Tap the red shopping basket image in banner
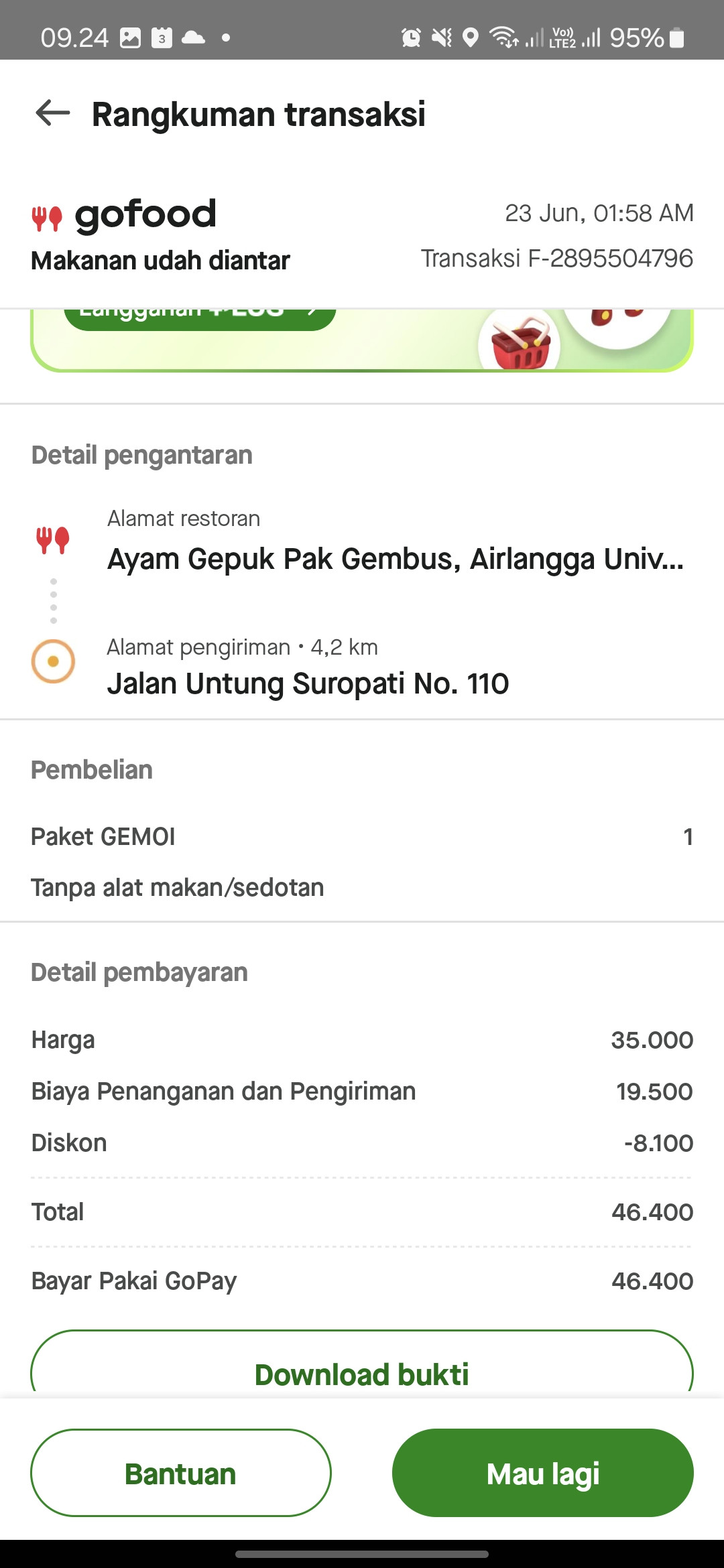 click(x=521, y=341)
